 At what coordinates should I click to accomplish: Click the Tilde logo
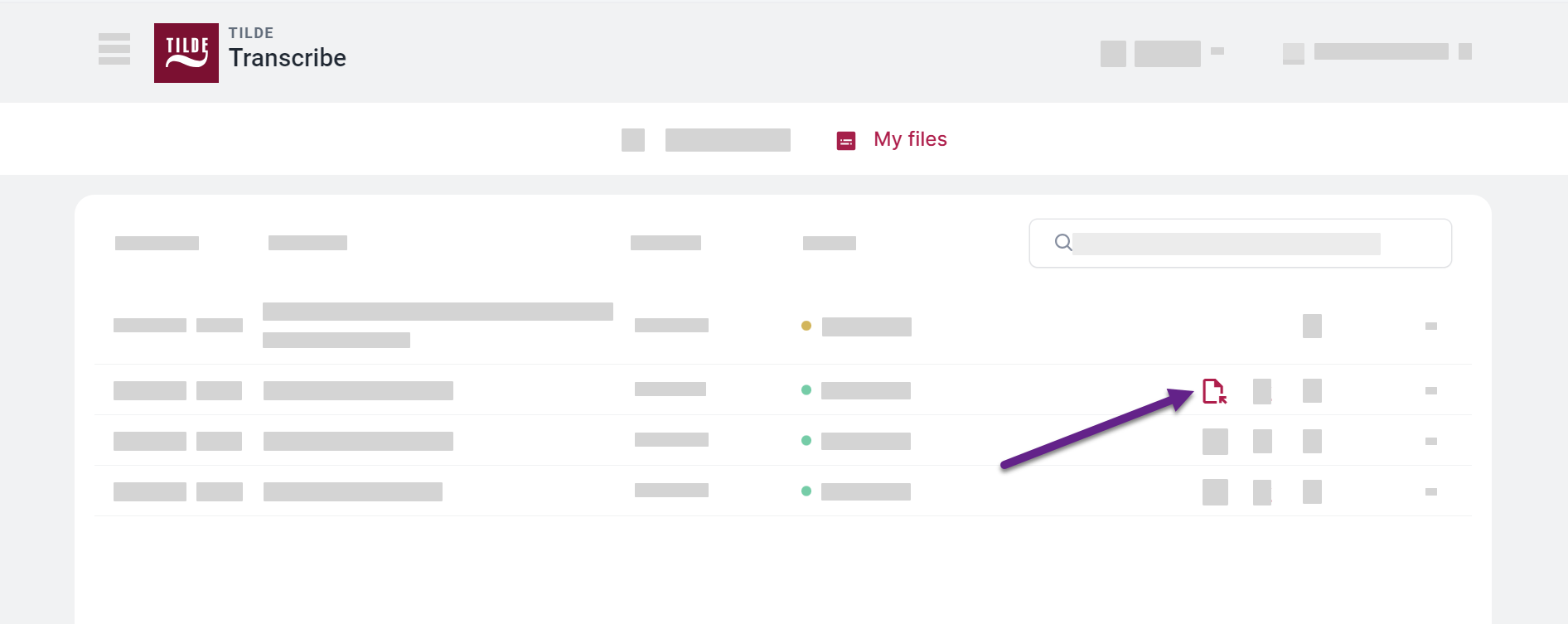(186, 53)
